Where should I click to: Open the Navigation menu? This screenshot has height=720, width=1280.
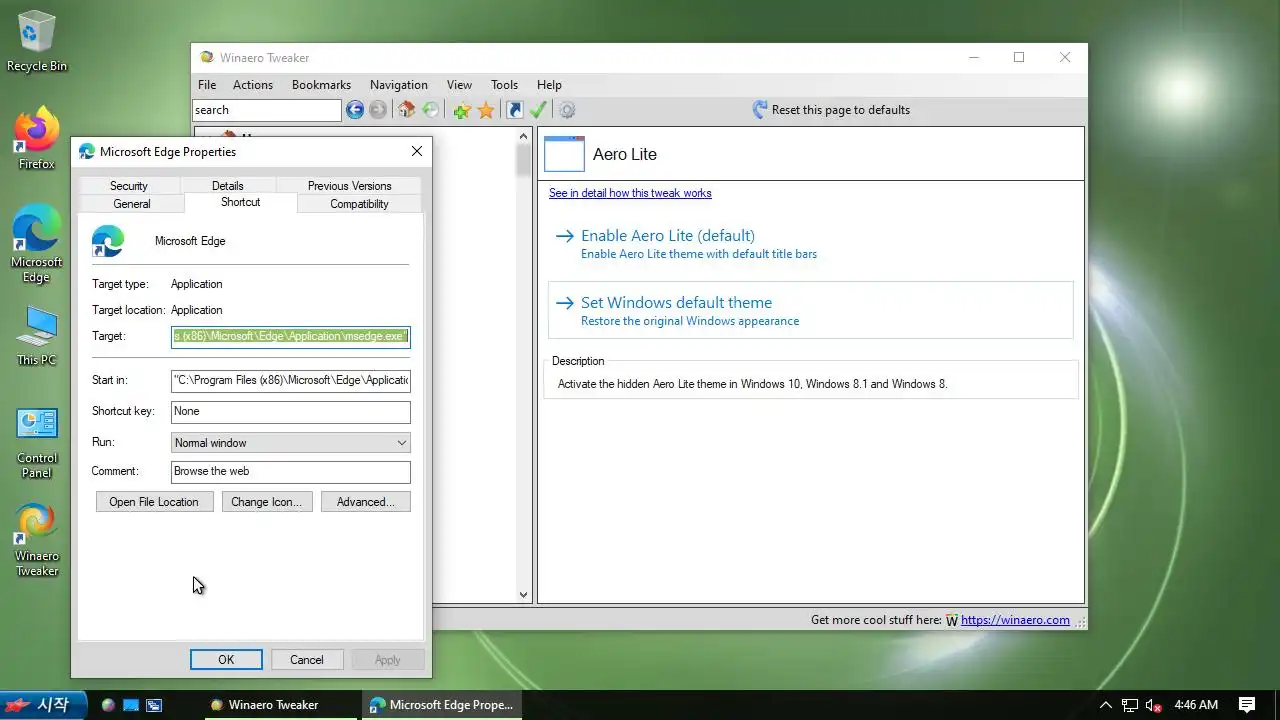pos(399,85)
